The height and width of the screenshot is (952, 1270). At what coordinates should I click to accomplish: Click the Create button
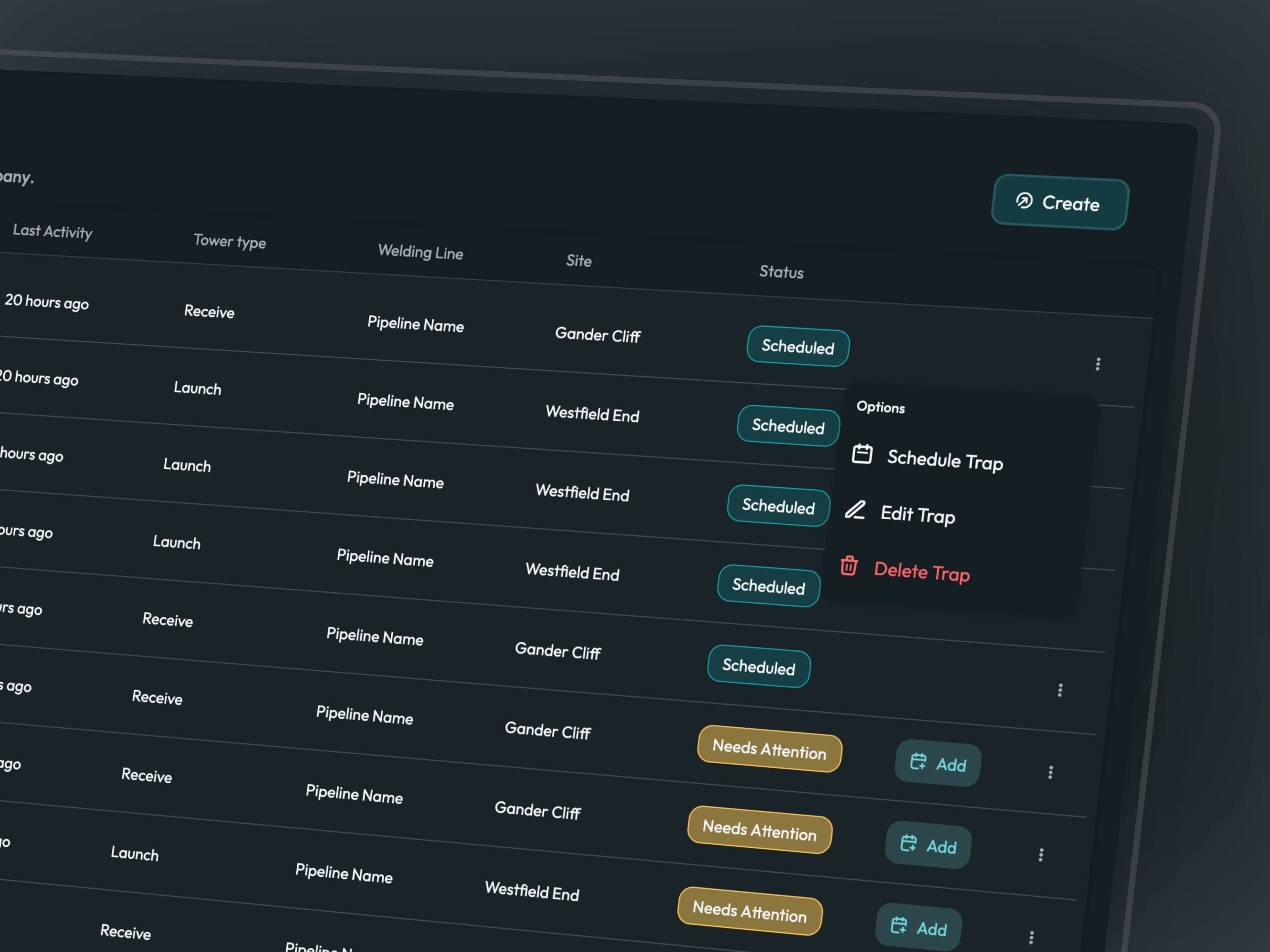tap(1060, 202)
